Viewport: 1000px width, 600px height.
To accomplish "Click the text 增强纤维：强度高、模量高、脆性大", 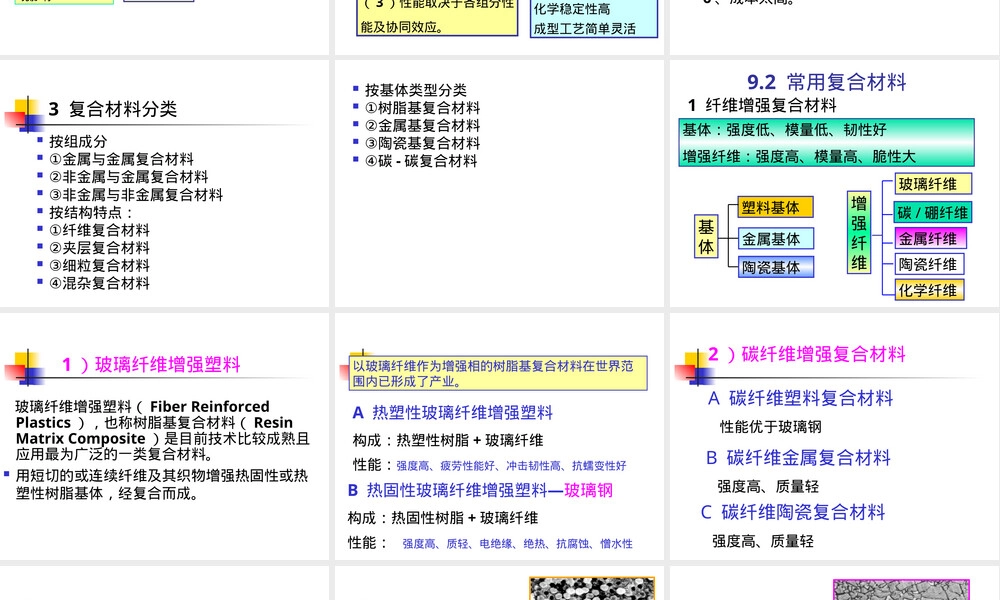I will (798, 157).
